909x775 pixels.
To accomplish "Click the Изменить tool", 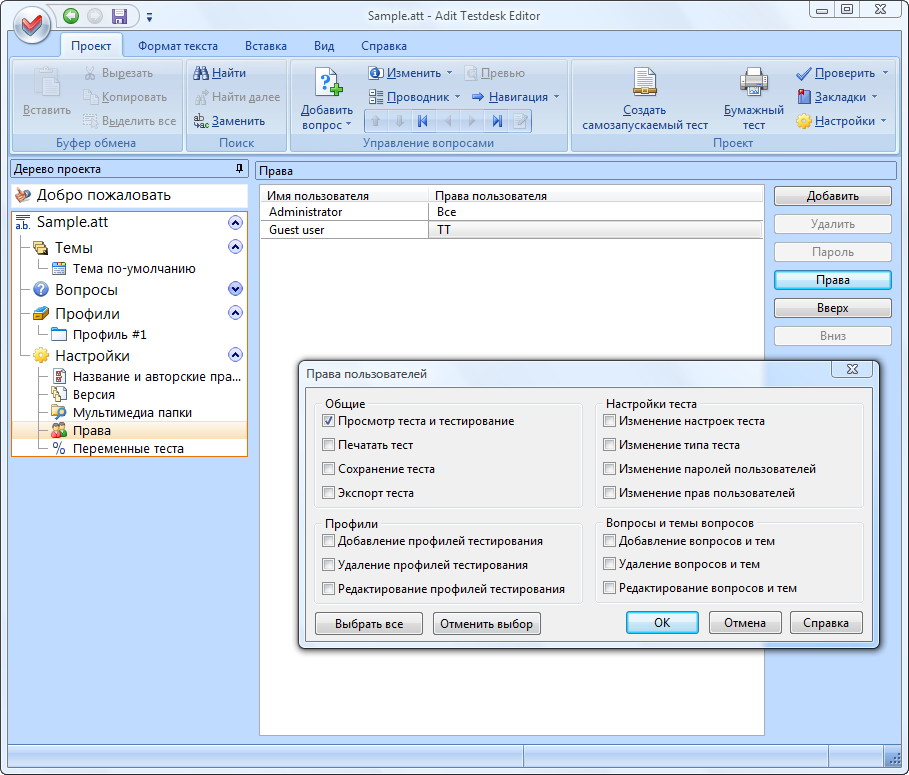I will [405, 73].
